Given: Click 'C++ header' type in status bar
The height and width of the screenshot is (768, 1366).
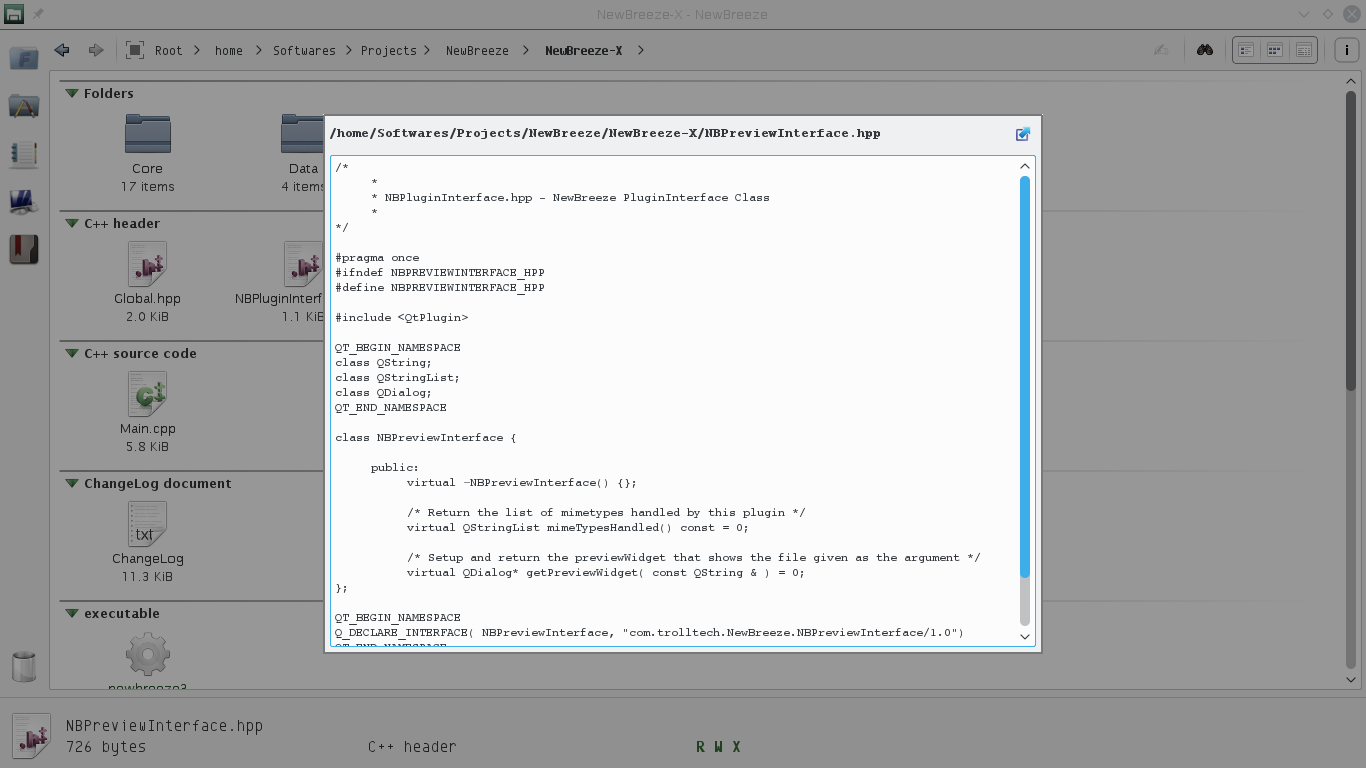Looking at the screenshot, I should 412,747.
